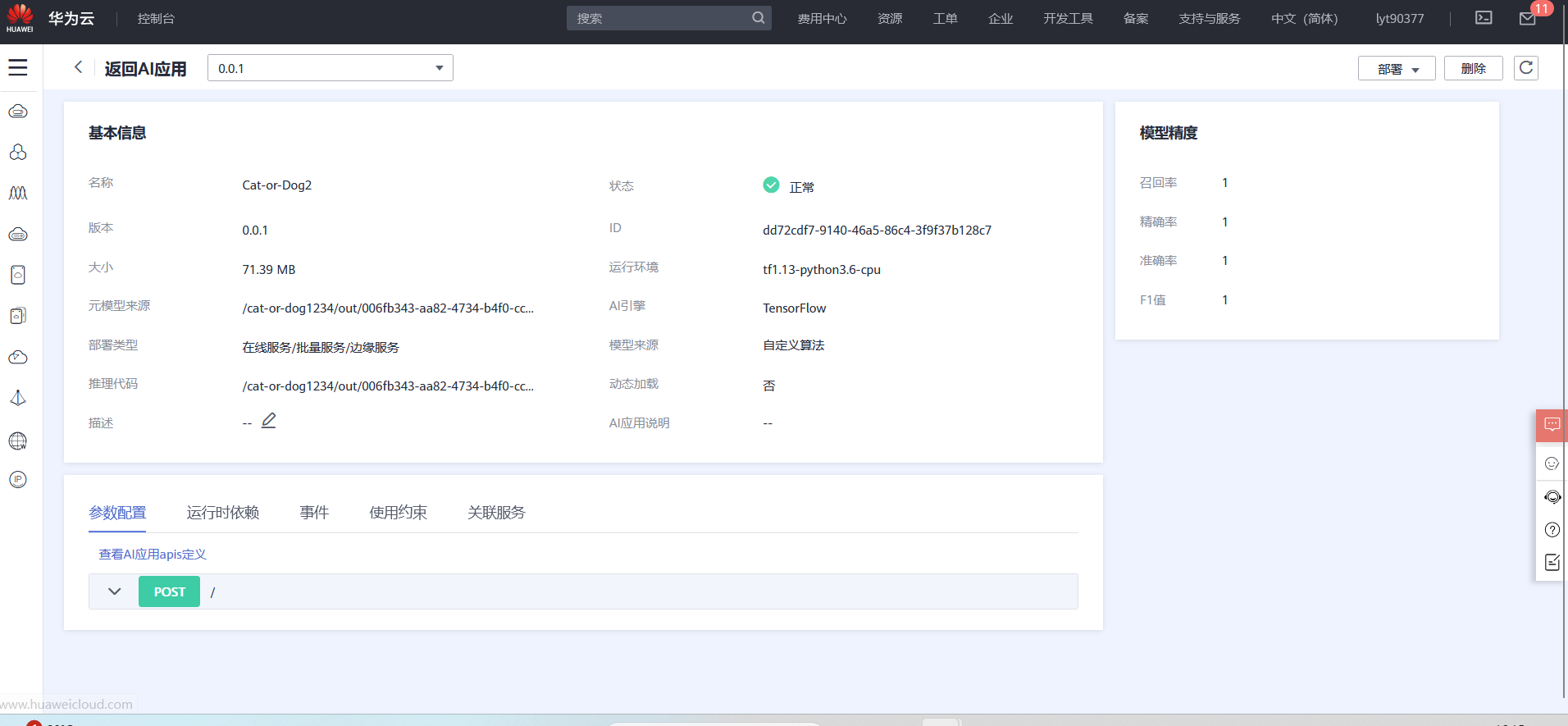Click the 推理代码 path value
This screenshot has height=726, width=1568.
tap(388, 386)
